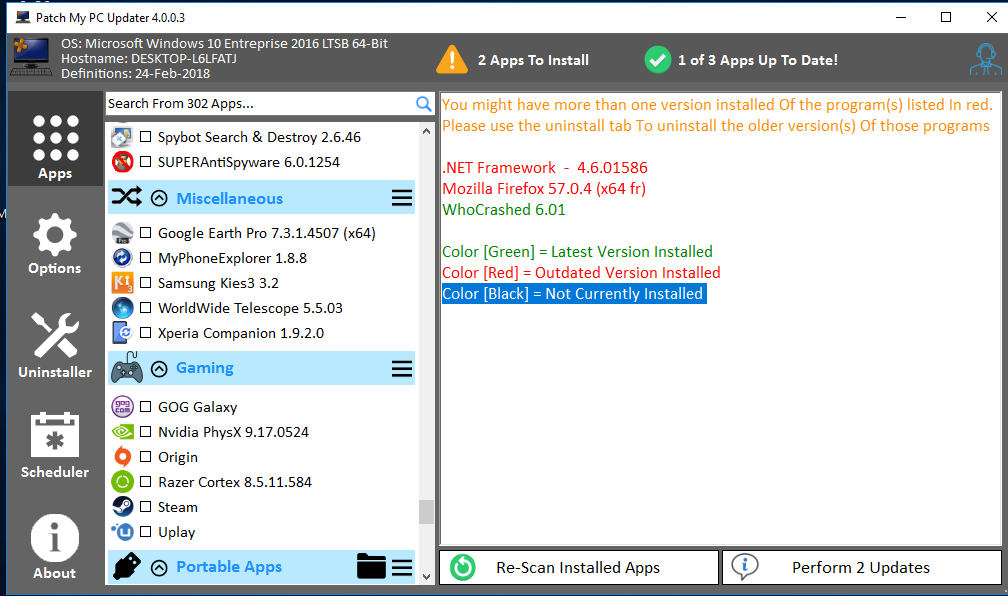
Task: Open the Miscellaneous hamburger menu
Action: [402, 198]
